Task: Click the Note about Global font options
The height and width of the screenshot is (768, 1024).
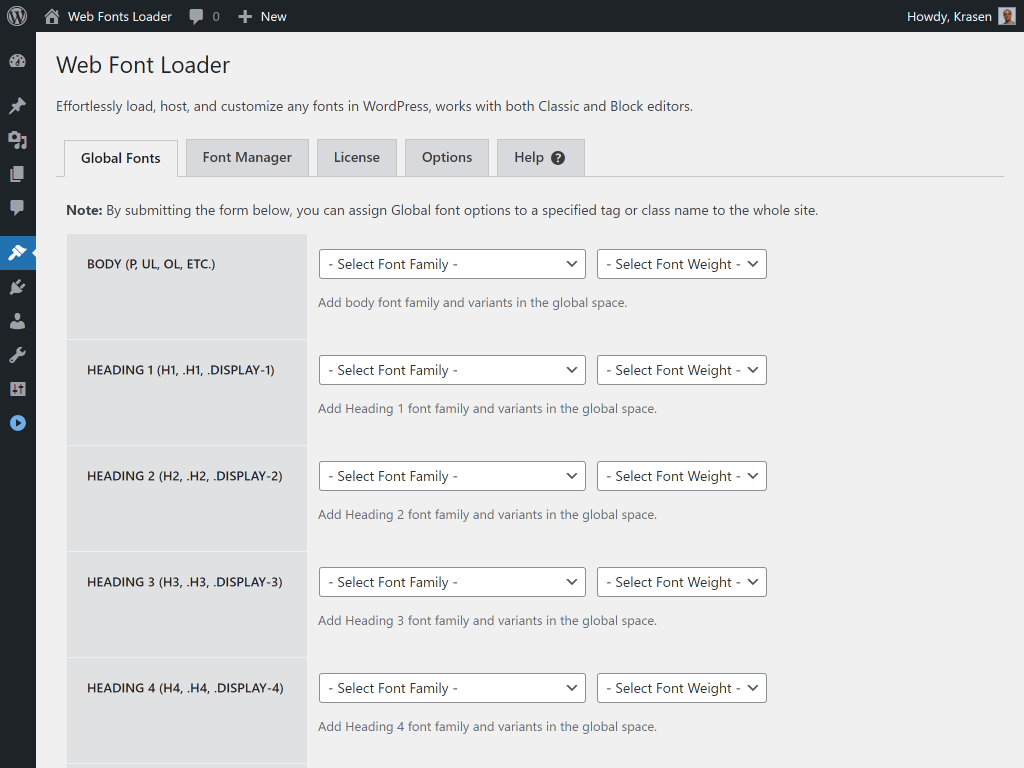Action: click(442, 210)
